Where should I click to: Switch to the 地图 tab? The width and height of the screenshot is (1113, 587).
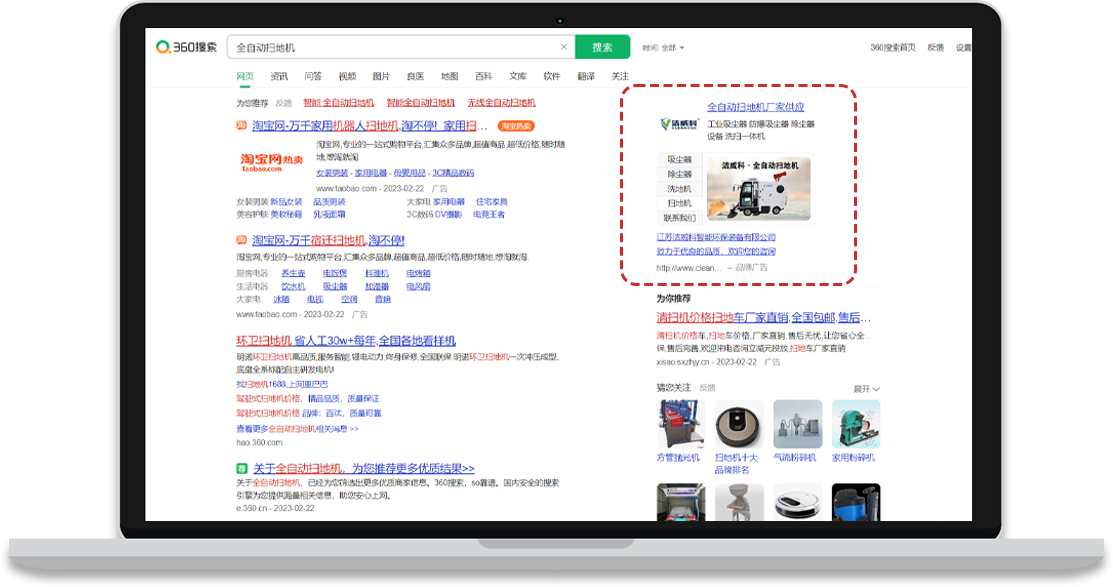pyautogui.click(x=449, y=76)
